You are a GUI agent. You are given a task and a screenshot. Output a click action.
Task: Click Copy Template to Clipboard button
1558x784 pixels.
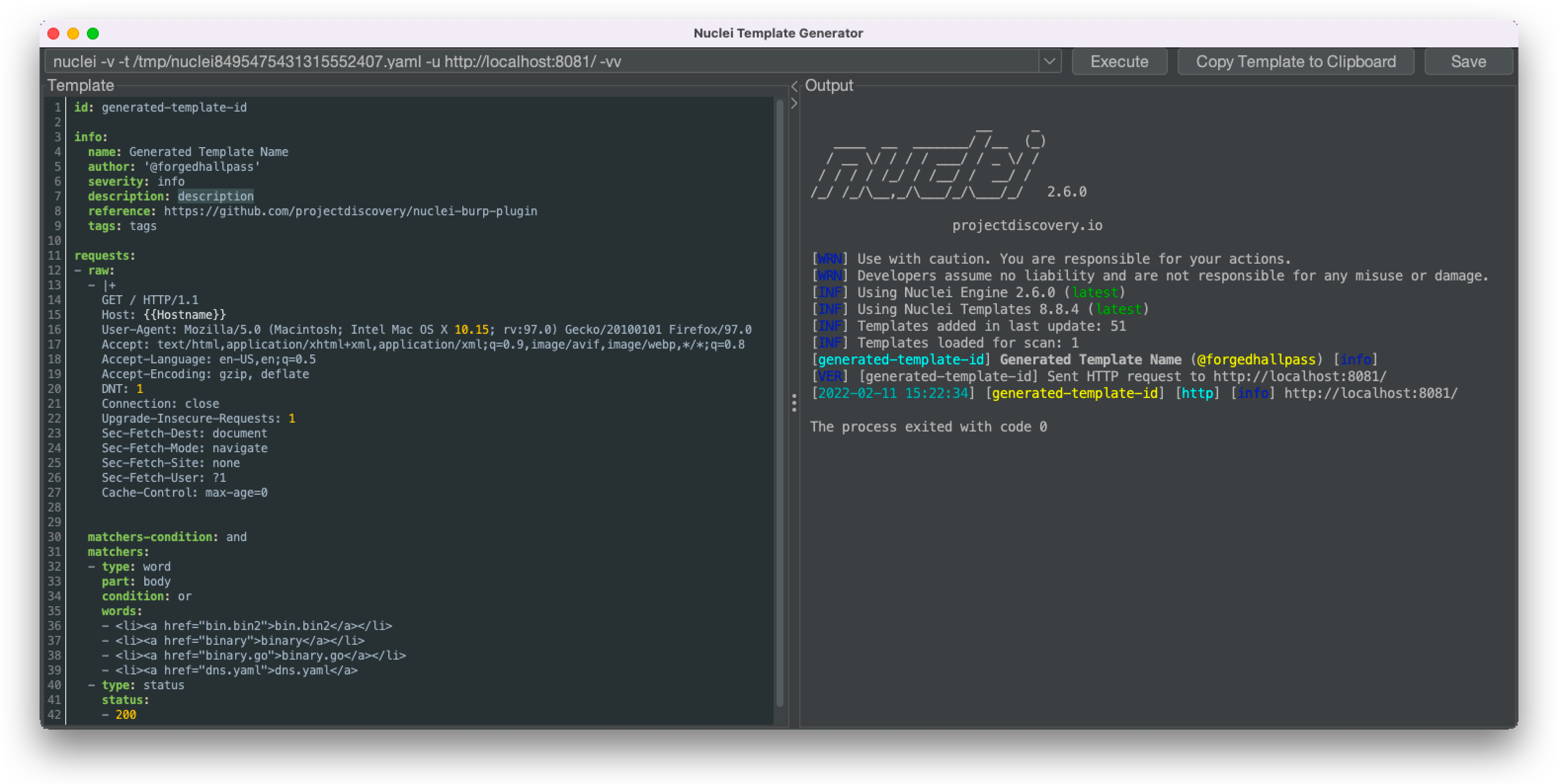[x=1296, y=61]
